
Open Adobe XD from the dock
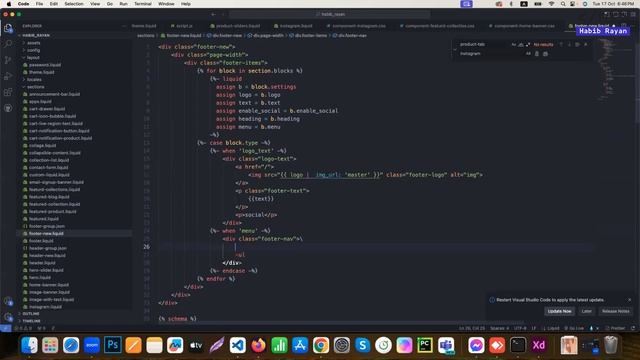(539, 345)
